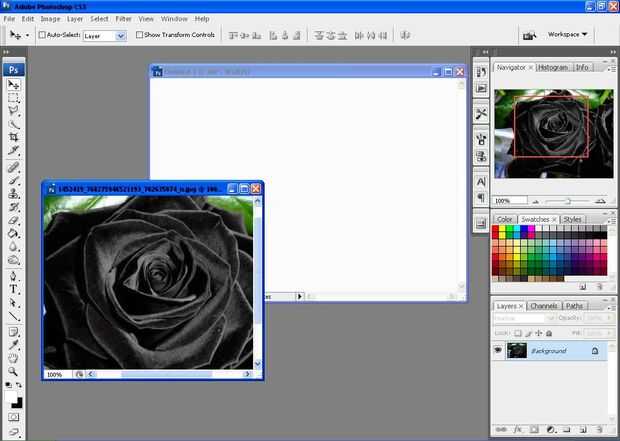Expand the toolbox double-arrow
The image size is (620, 441).
6,52
